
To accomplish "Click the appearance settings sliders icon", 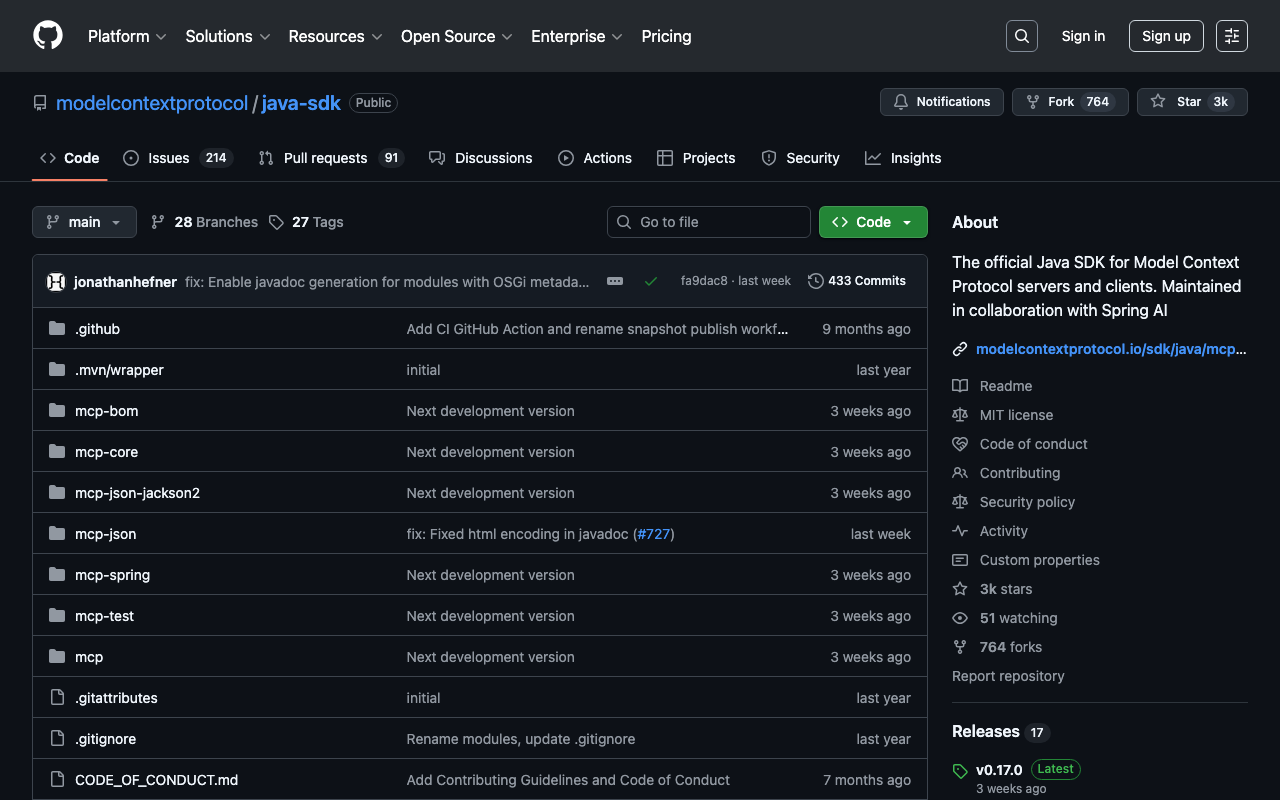I will coord(1232,36).
